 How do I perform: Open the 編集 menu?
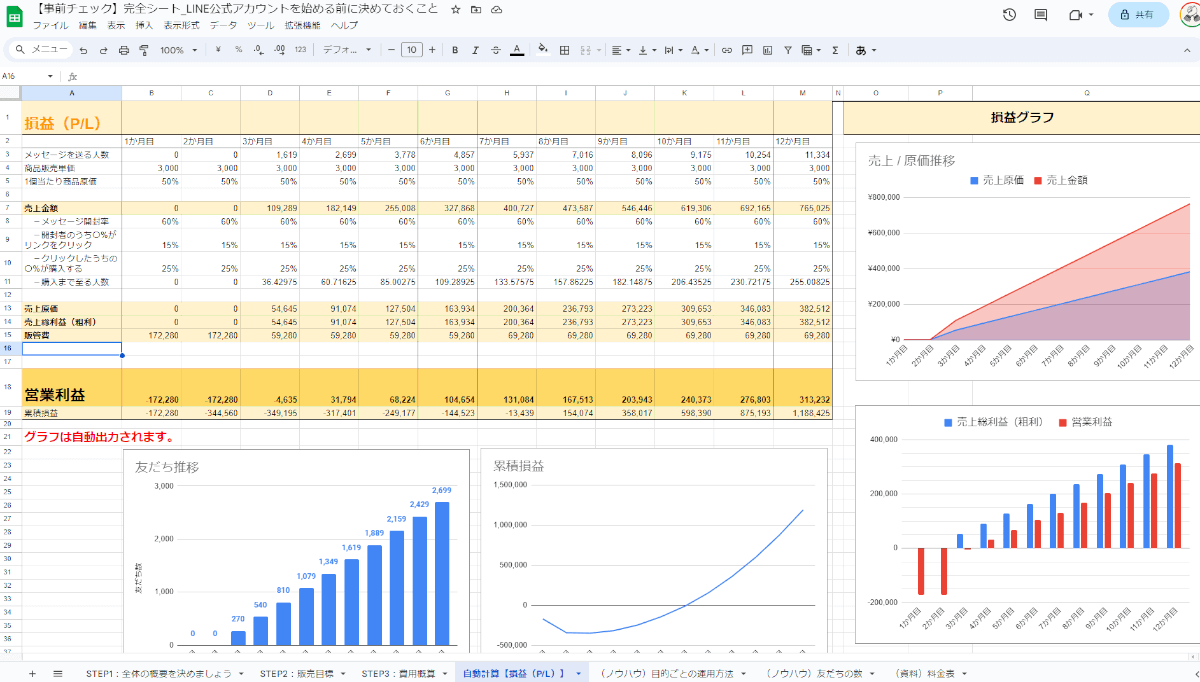(88, 25)
